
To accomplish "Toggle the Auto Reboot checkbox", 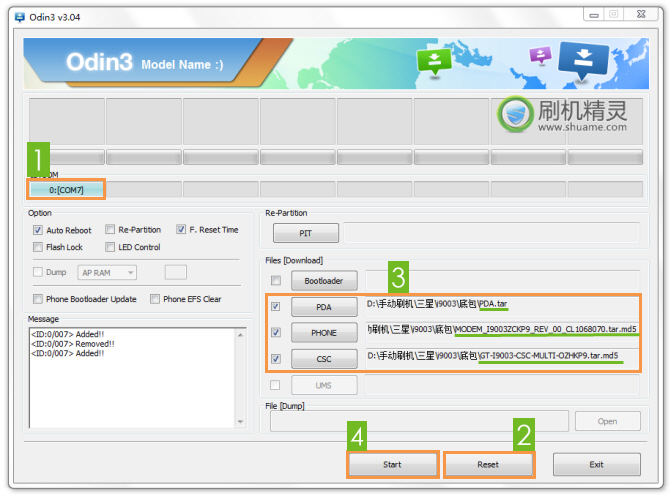I will tap(38, 230).
